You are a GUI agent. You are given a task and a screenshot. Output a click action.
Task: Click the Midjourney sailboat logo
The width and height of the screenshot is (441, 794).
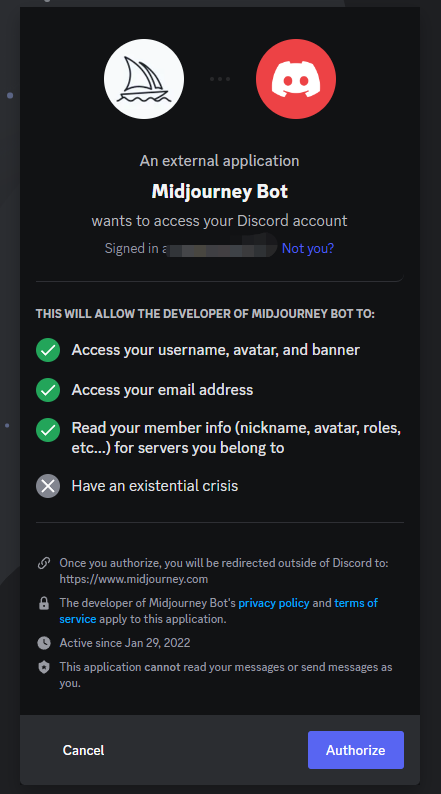click(x=144, y=79)
